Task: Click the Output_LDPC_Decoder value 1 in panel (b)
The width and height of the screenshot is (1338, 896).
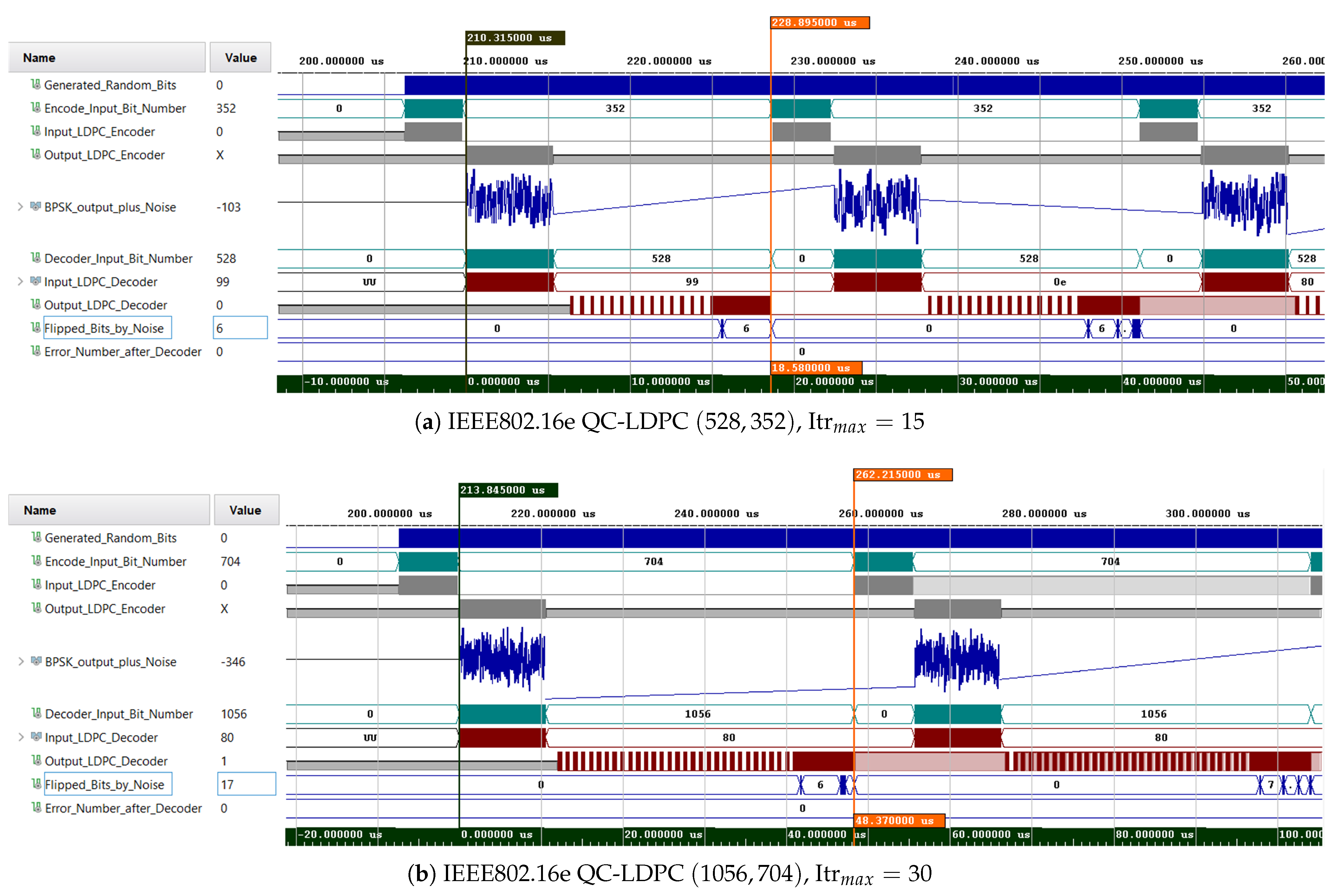Action: click(224, 761)
